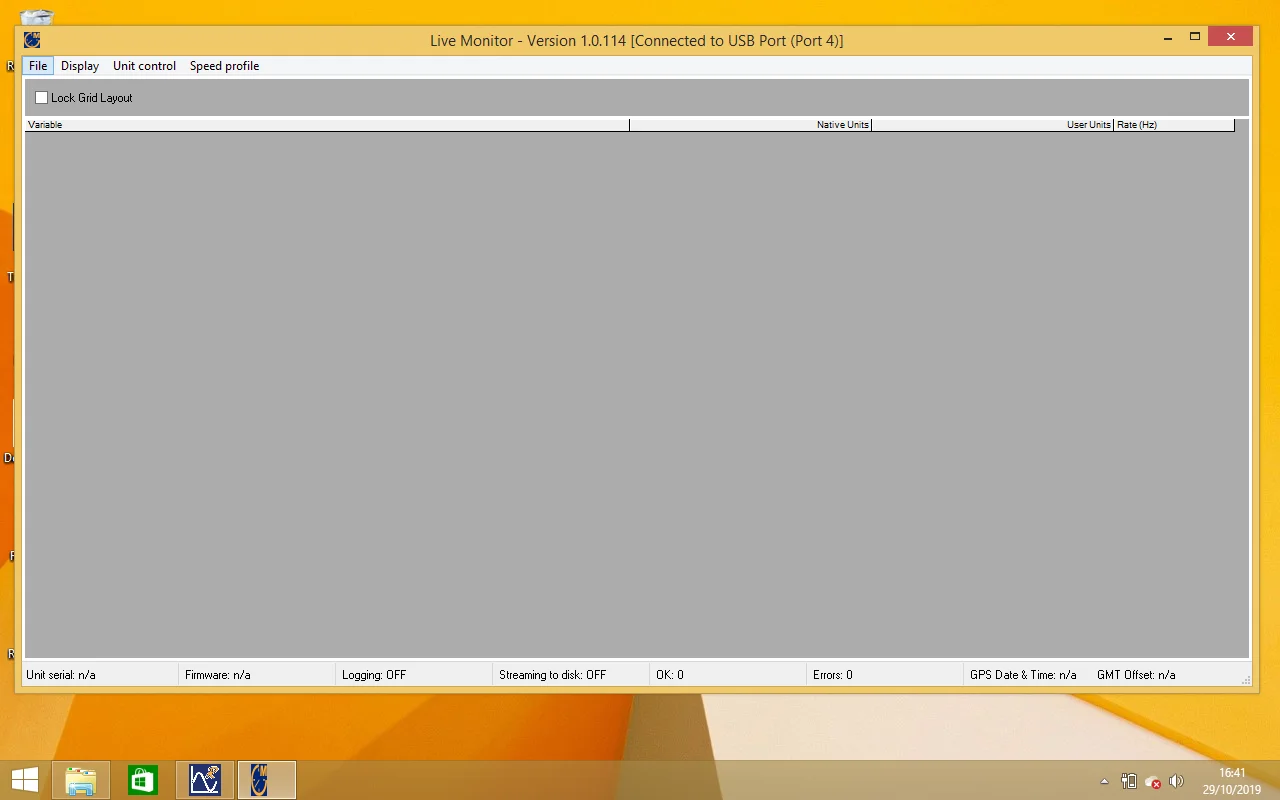Open File Explorer from the taskbar

pos(81,780)
